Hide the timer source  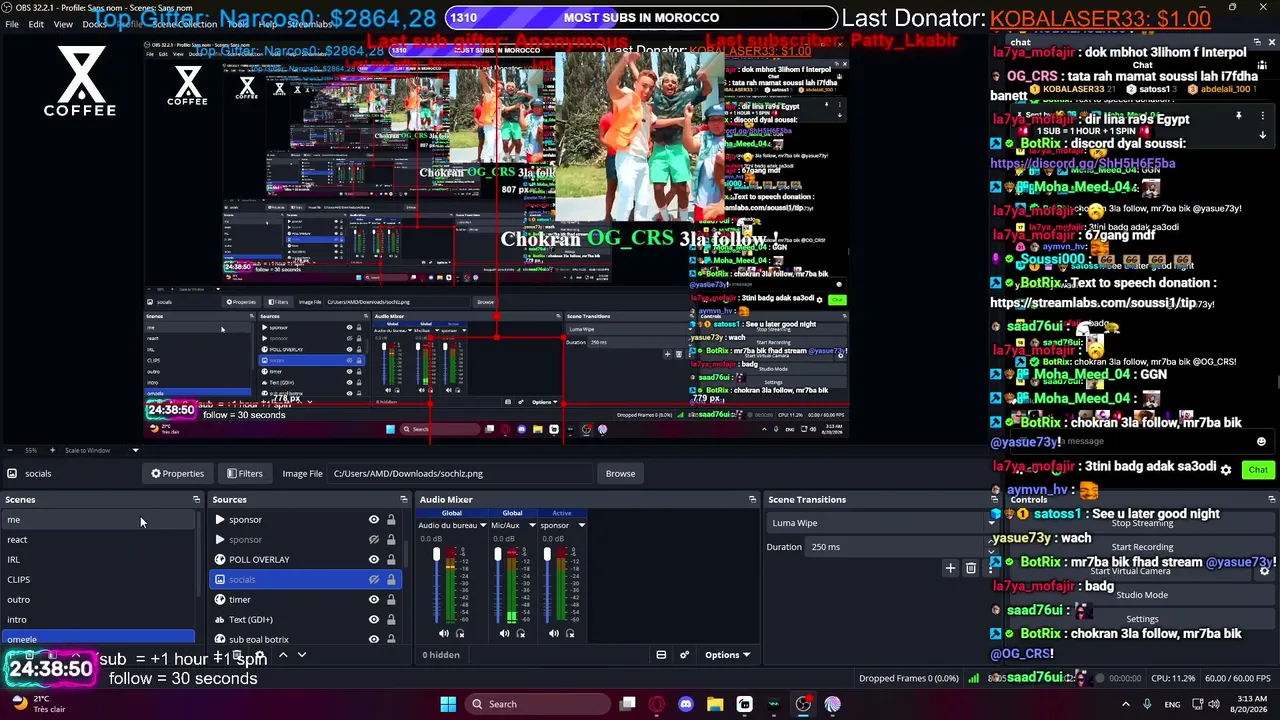[374, 599]
